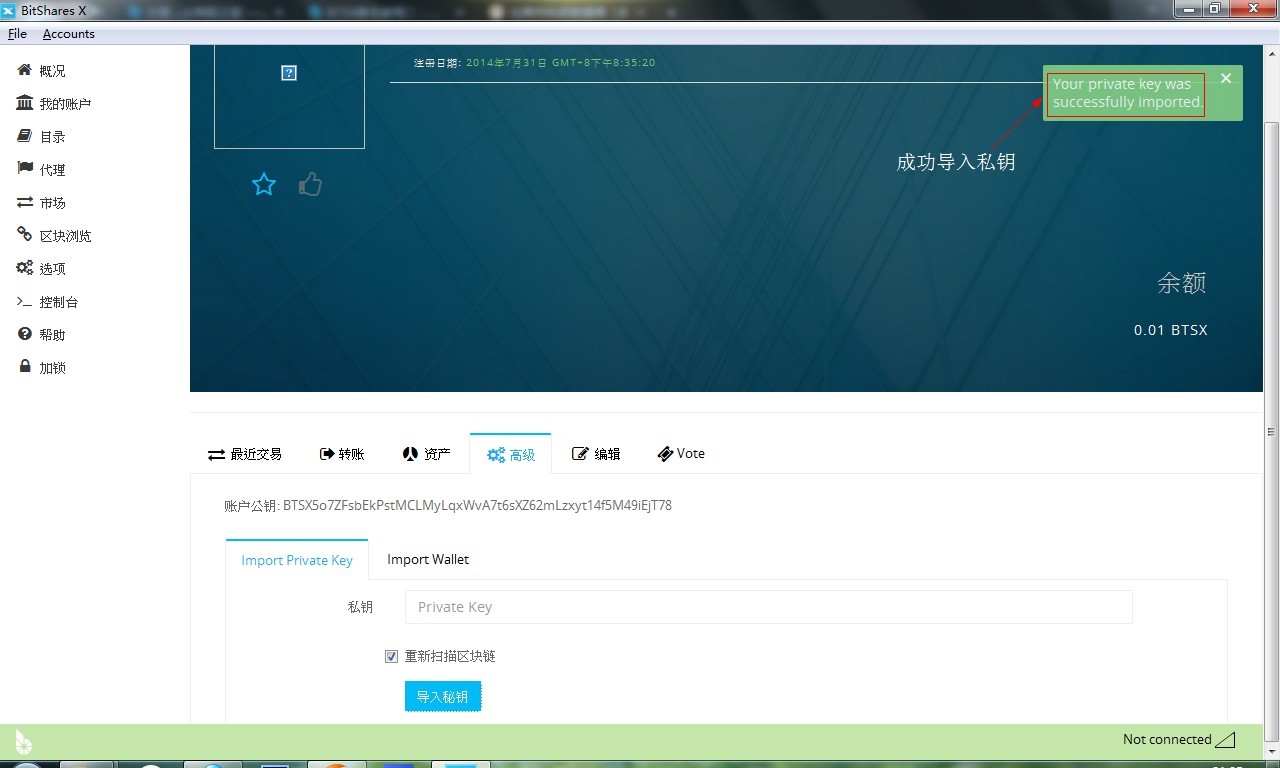Image resolution: width=1280 pixels, height=768 pixels.
Task: Open the Accounts menu
Action: click(69, 34)
